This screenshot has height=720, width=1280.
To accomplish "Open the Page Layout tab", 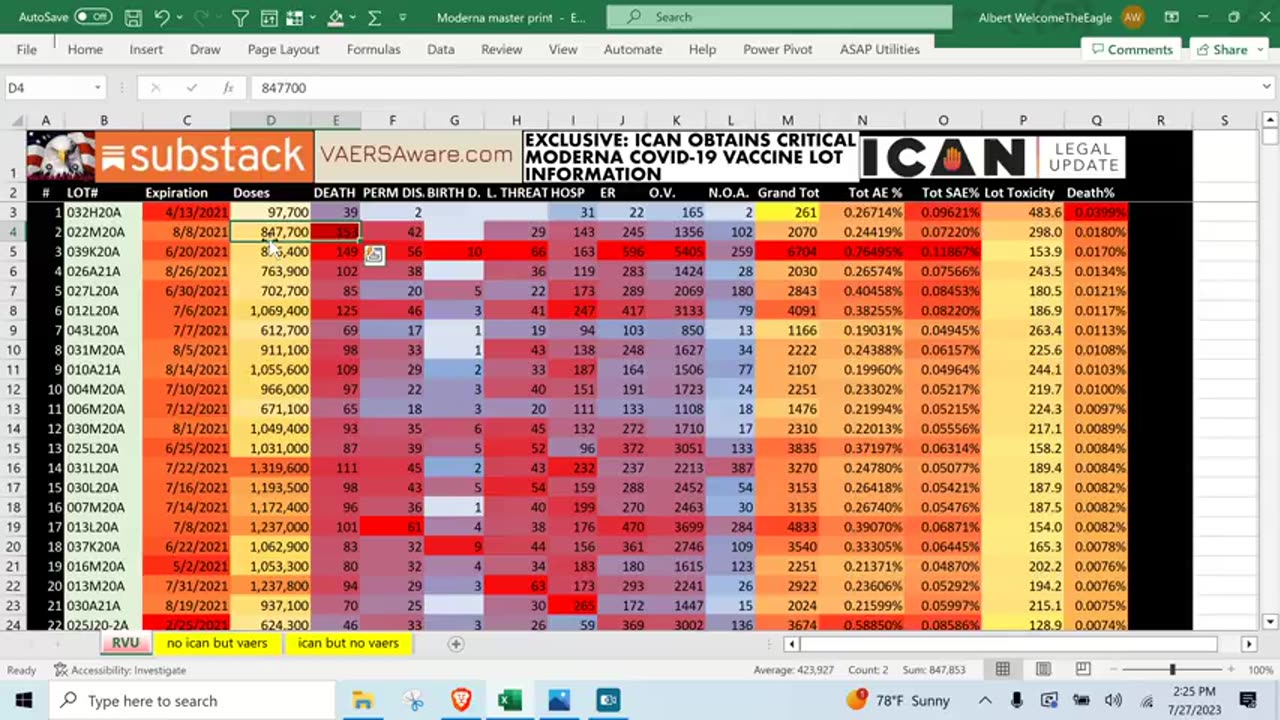I will [x=283, y=49].
